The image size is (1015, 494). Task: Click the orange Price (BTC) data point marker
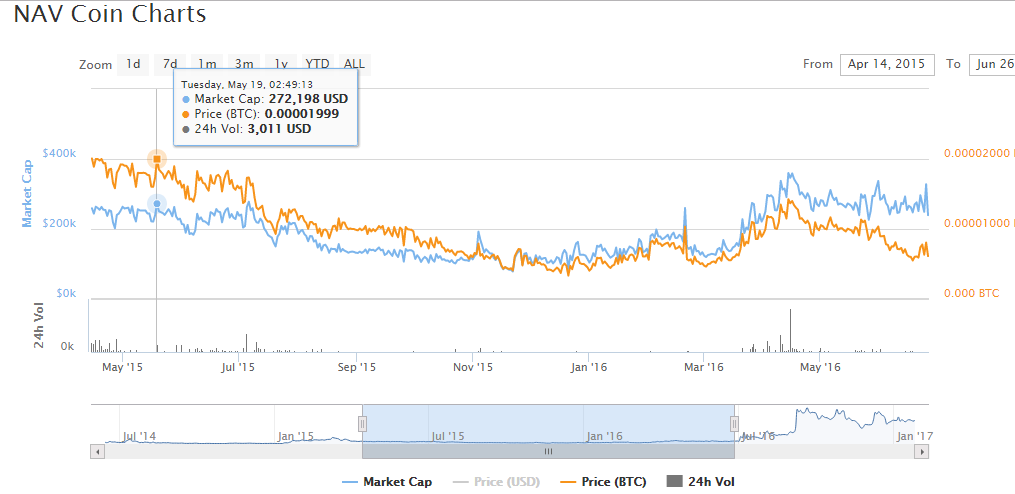(157, 159)
